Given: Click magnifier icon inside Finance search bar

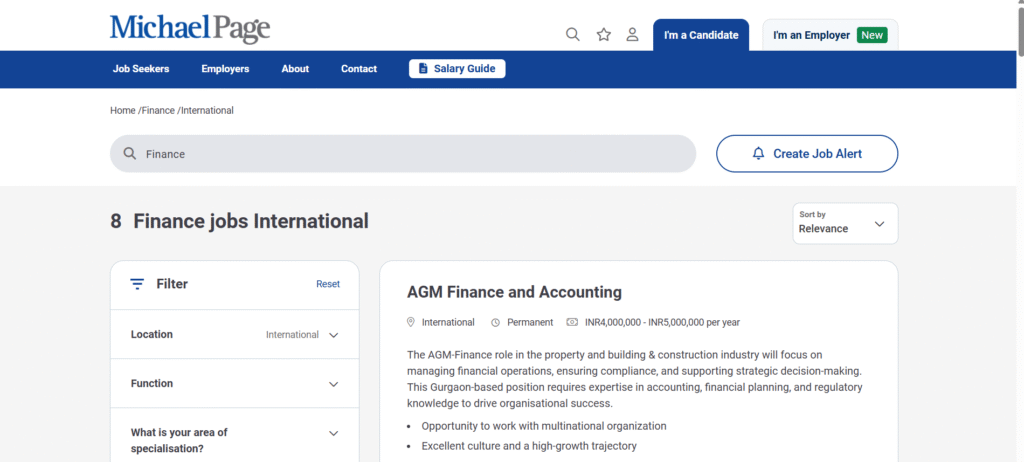Looking at the screenshot, I should point(129,154).
